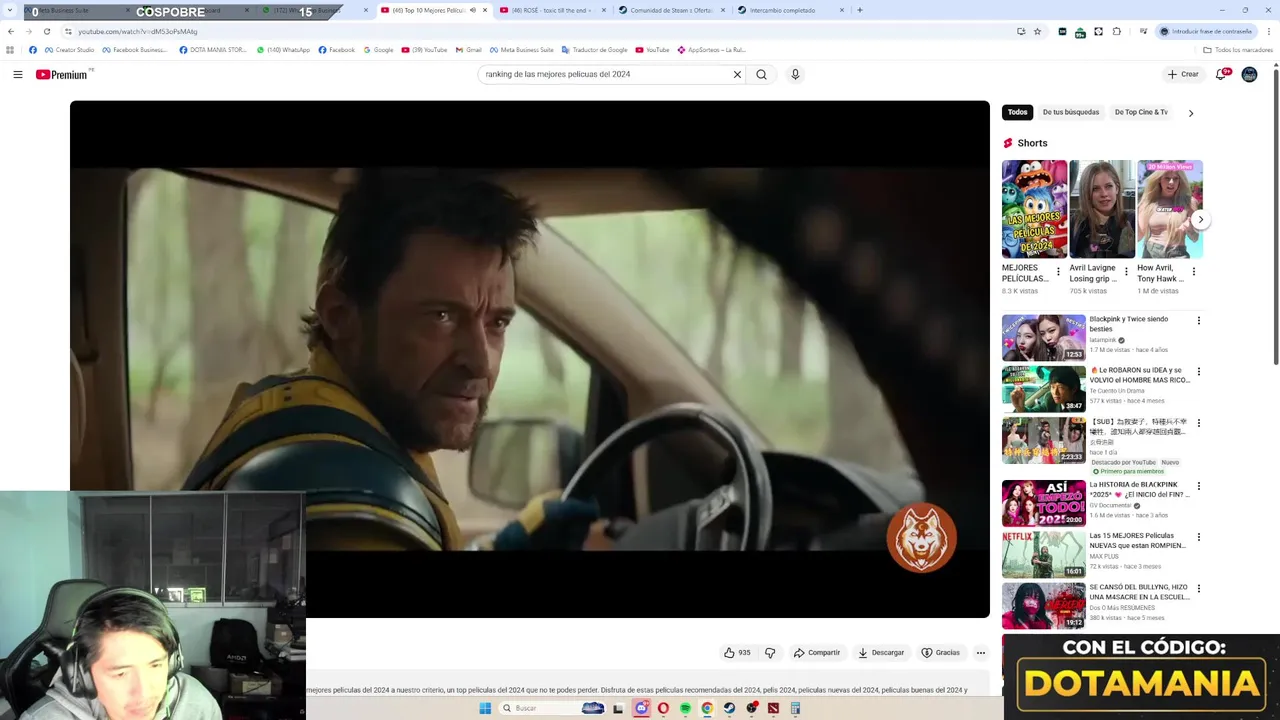Screen dimensions: 1280x720
Task: Open the Chrome extensions puzzle icon
Action: [1117, 31]
